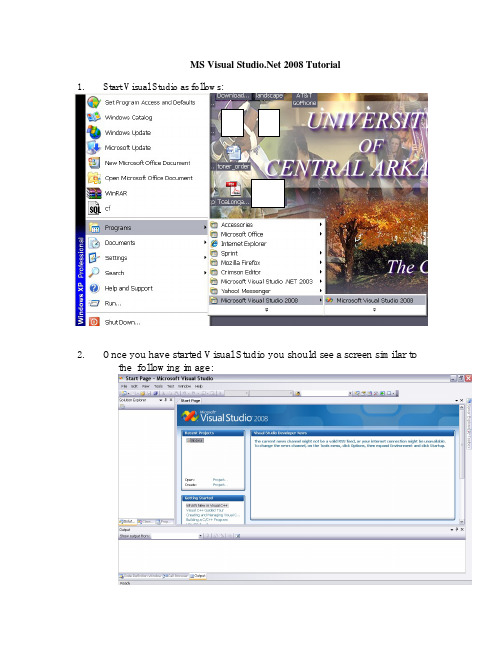Viewport: 502px width, 649px height.
Task: Close the Solution Explorer panel
Action: pos(171,400)
